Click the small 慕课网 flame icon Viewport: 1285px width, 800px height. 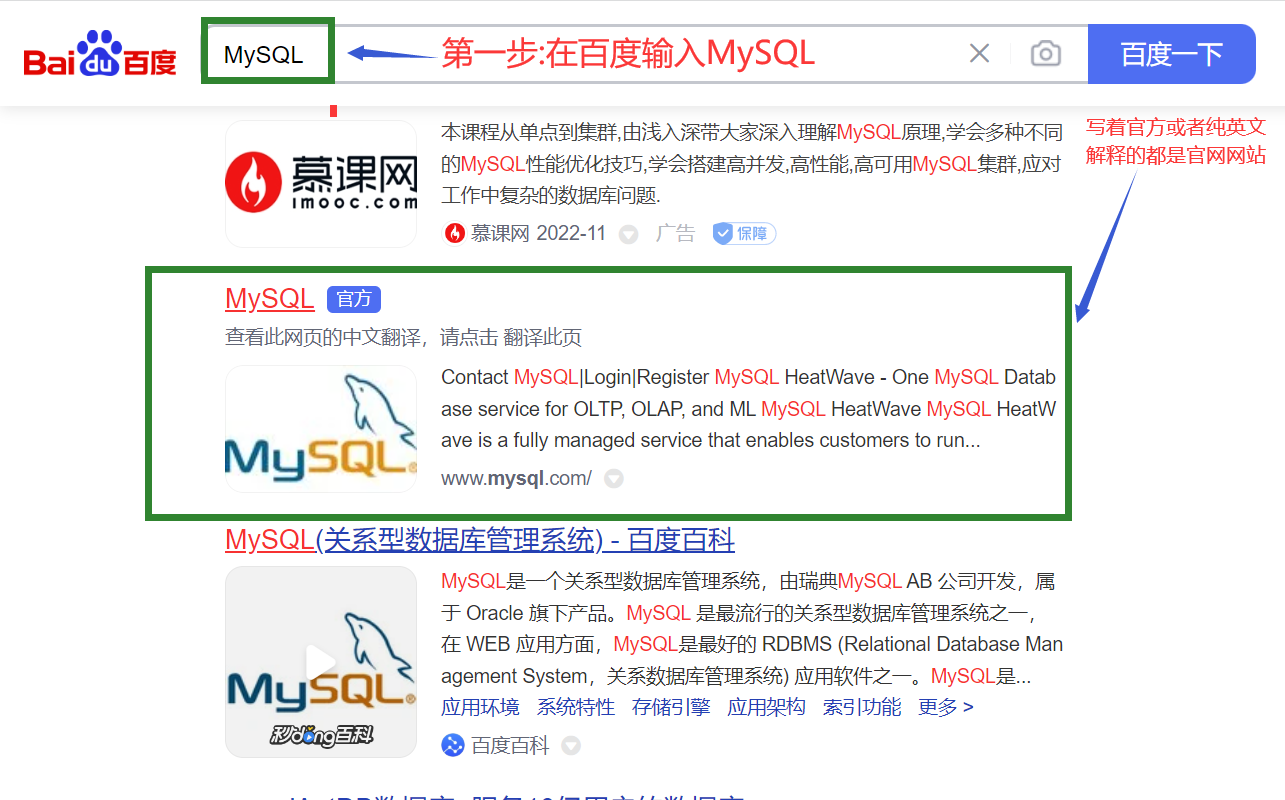454,234
